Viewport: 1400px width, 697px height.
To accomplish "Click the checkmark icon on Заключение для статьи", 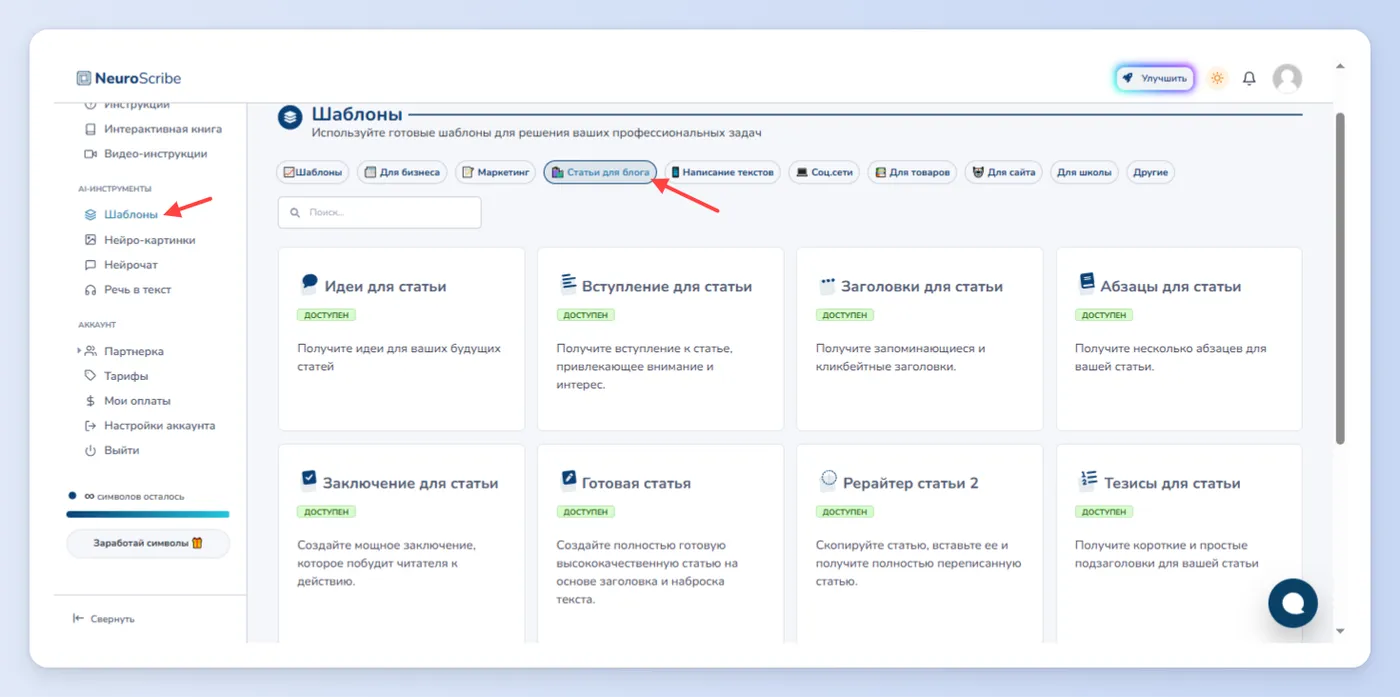I will click(308, 480).
